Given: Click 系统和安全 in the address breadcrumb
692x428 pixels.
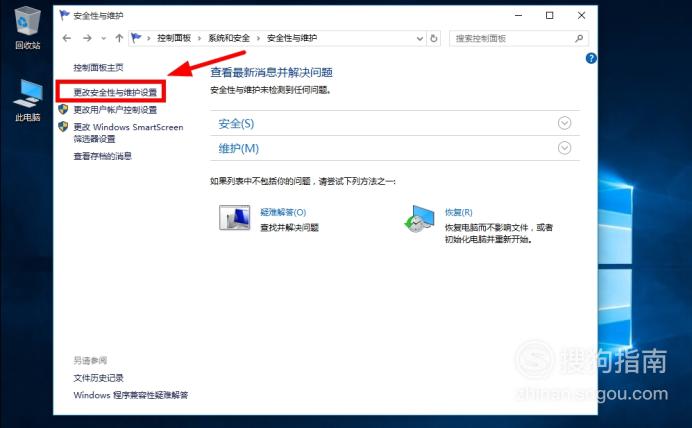Looking at the screenshot, I should pyautogui.click(x=229, y=38).
